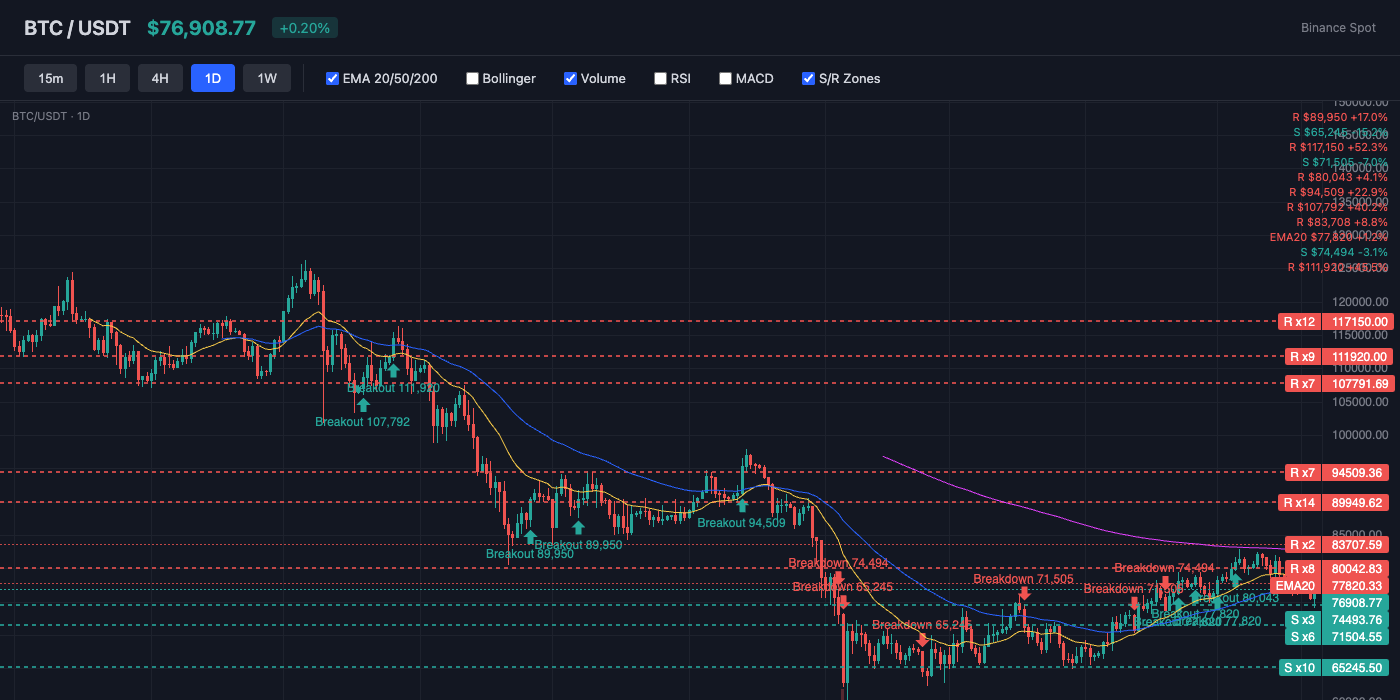Enable the MACD checkbox
The image size is (1400, 700).
click(x=725, y=78)
